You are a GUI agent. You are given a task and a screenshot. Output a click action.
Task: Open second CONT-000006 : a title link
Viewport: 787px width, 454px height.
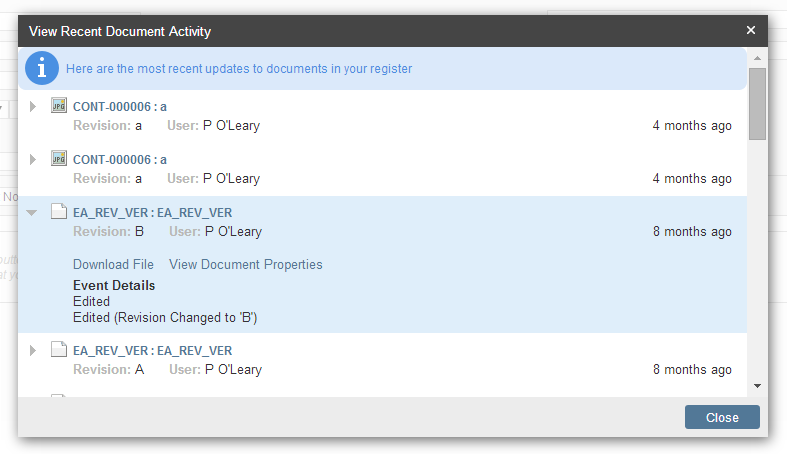pyautogui.click(x=119, y=160)
